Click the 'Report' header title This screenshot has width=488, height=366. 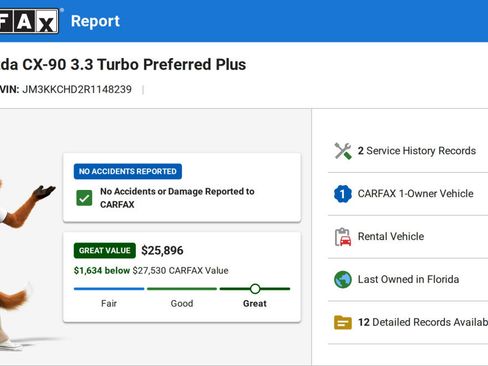(x=95, y=21)
